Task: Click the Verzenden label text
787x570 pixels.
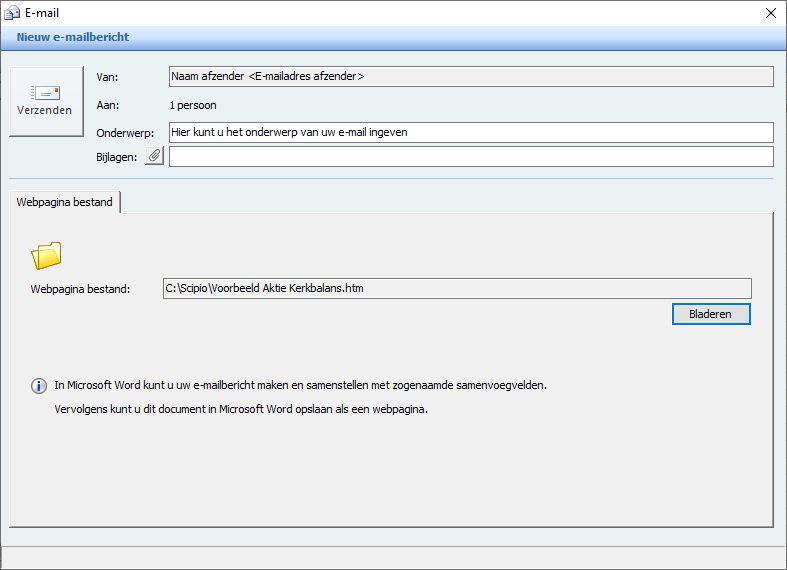Action: [44, 110]
